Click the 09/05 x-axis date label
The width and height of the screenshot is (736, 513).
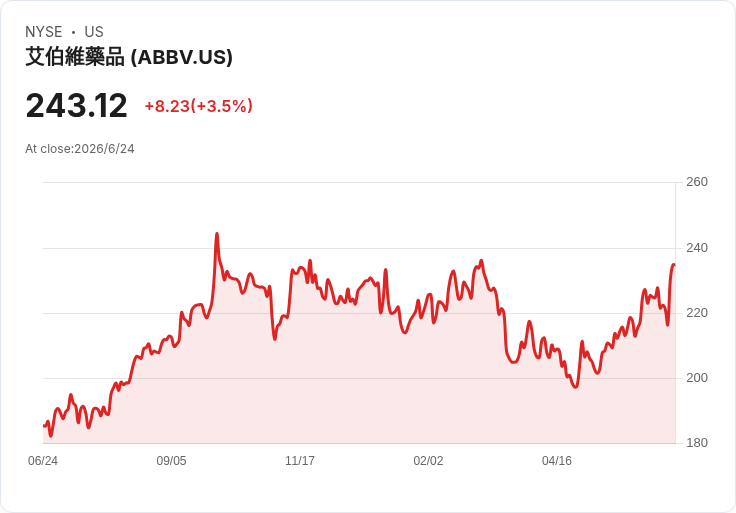[x=171, y=461]
